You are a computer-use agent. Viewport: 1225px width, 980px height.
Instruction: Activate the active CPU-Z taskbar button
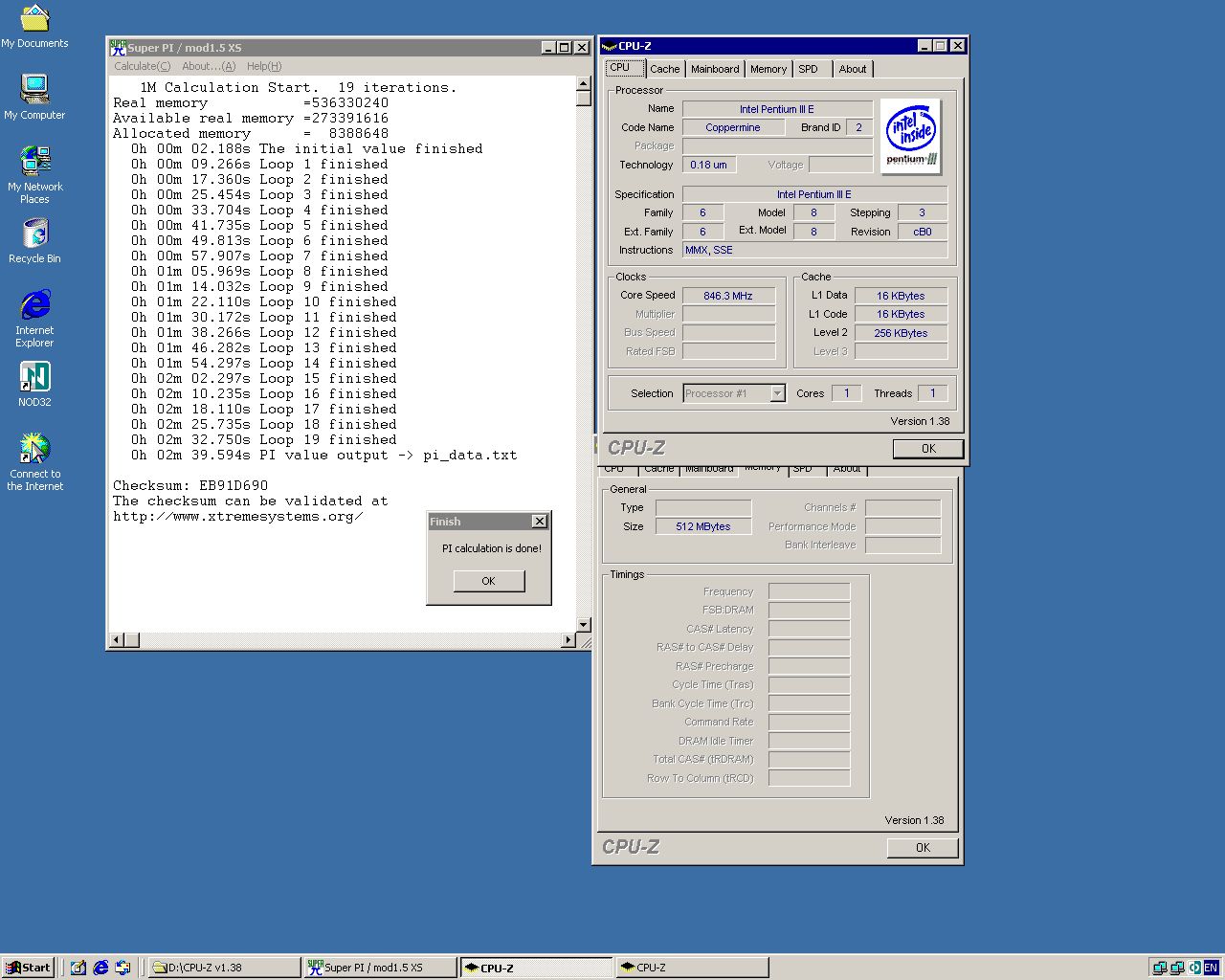[536, 968]
